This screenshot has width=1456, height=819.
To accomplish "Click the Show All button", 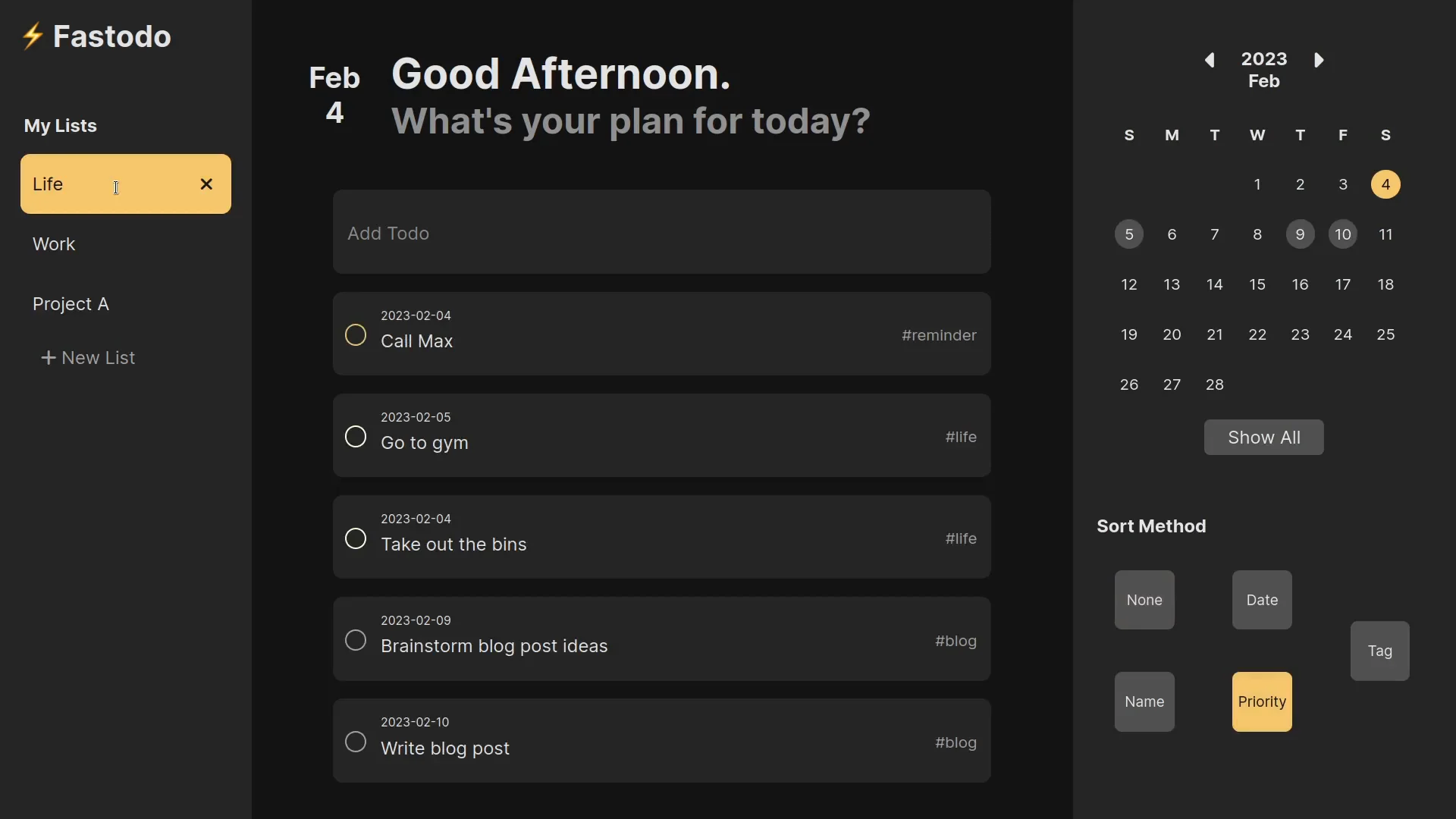I will tap(1263, 437).
